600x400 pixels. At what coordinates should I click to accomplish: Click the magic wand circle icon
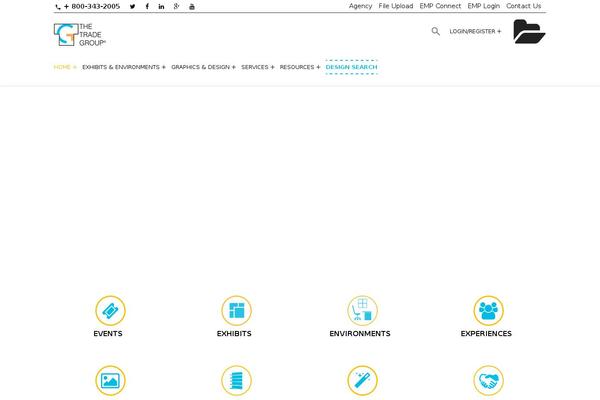point(362,380)
